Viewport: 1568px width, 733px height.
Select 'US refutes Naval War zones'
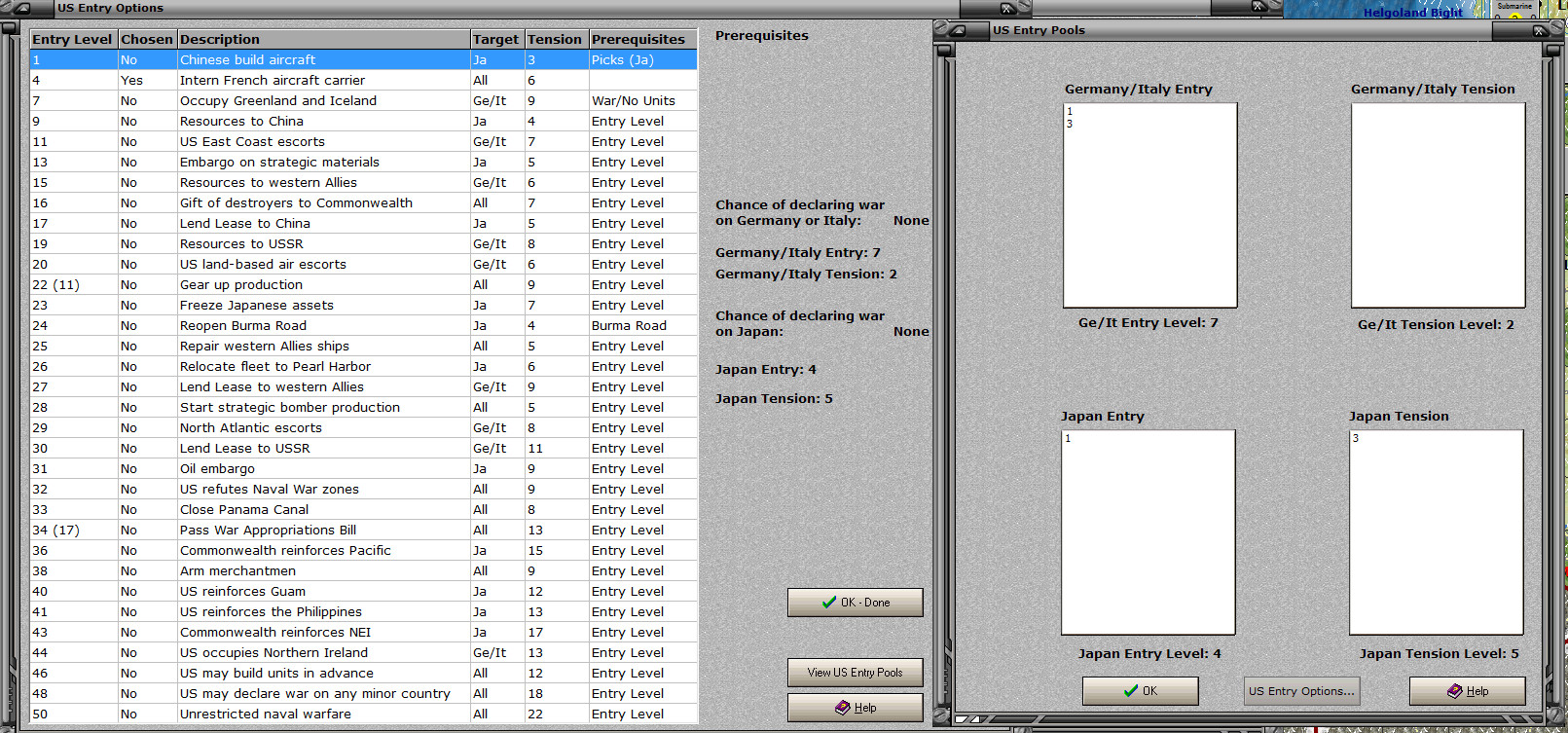tap(364, 489)
